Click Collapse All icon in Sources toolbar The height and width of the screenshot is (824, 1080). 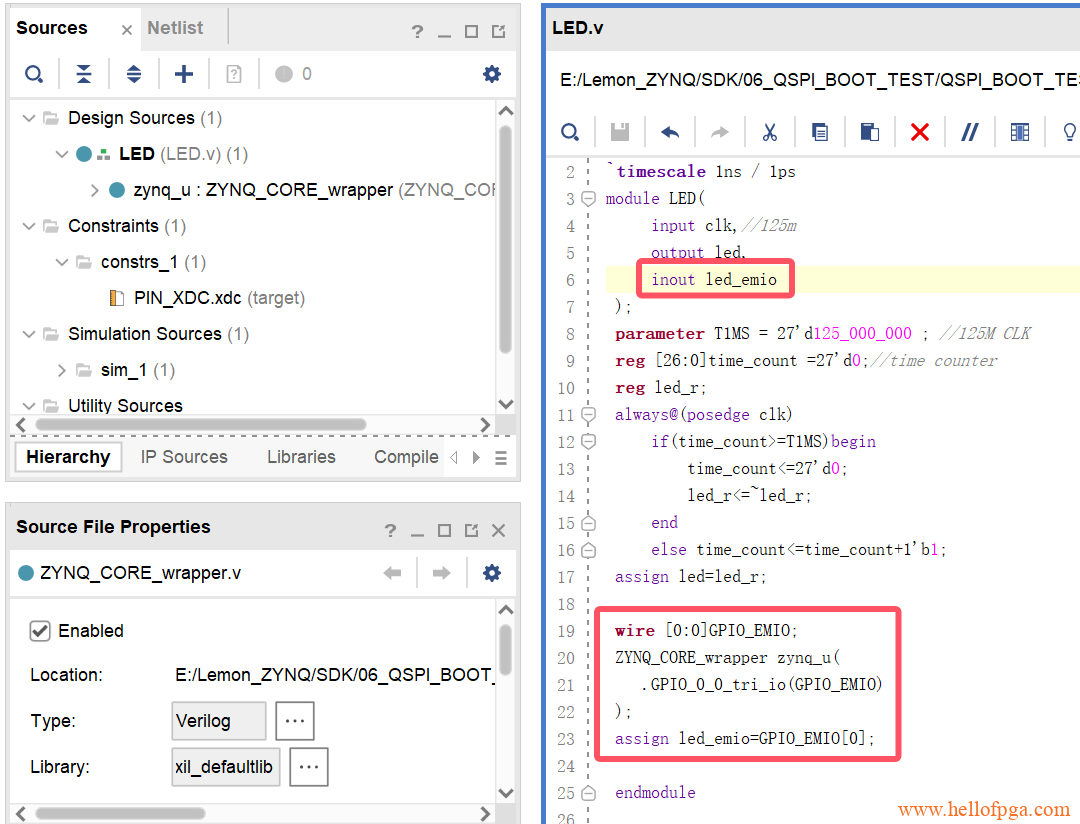(84, 74)
